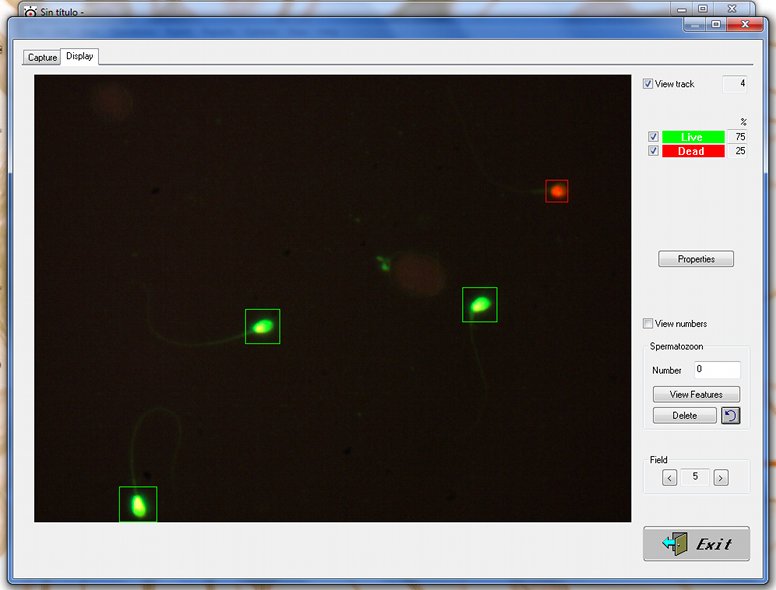Select the green-boxed sperm beside the faint red blob

[x=480, y=304]
